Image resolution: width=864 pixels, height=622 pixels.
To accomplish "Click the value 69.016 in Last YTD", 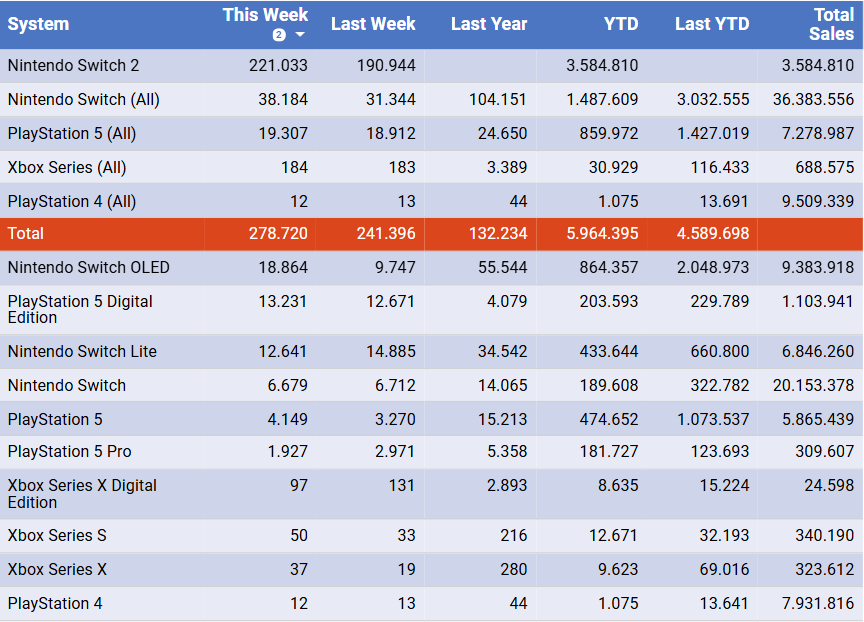I will [x=724, y=570].
